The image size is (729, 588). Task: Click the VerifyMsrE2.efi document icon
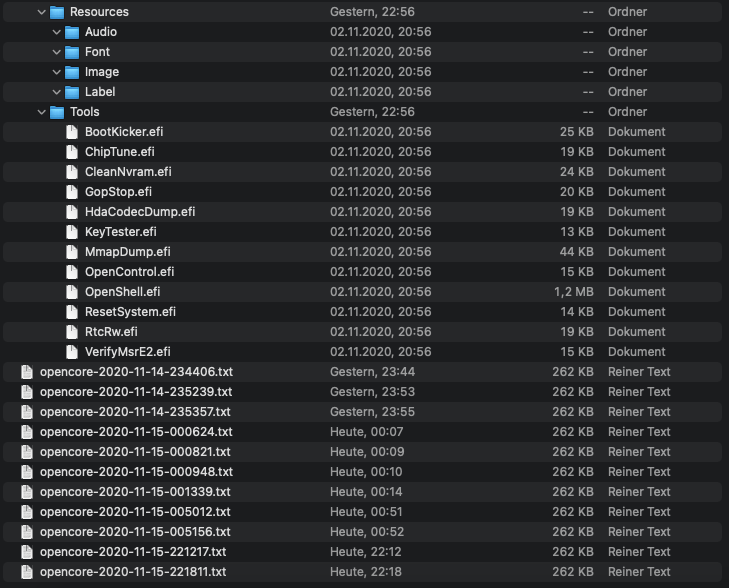click(72, 352)
